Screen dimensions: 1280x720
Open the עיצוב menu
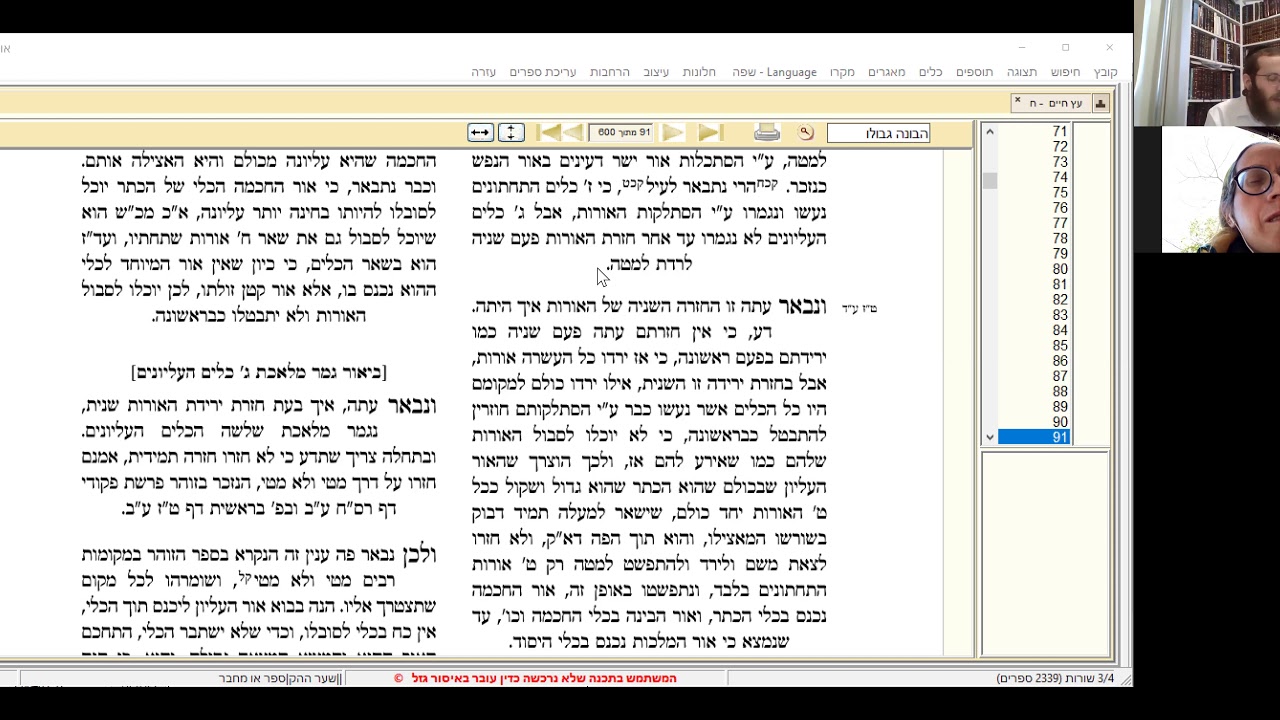click(x=656, y=72)
